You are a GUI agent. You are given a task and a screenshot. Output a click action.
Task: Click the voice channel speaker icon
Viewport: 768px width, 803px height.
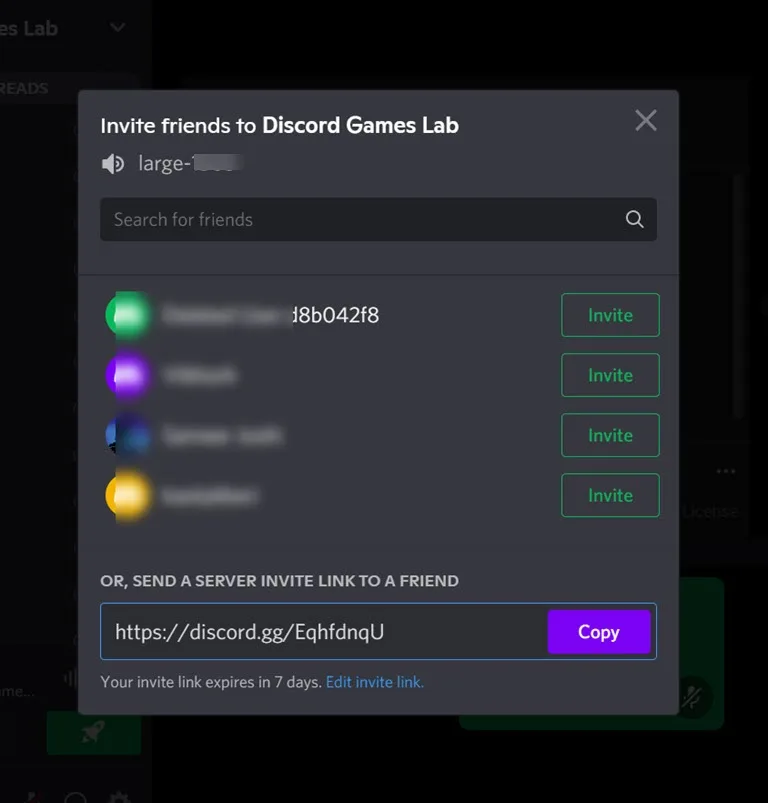(113, 164)
